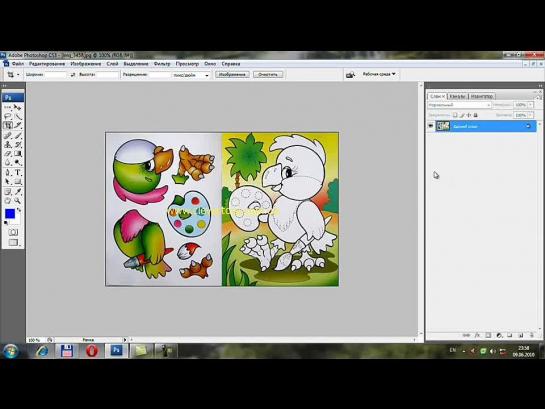This screenshot has height=409, width=545.
Task: Create new adjustment layer button
Action: tap(499, 335)
